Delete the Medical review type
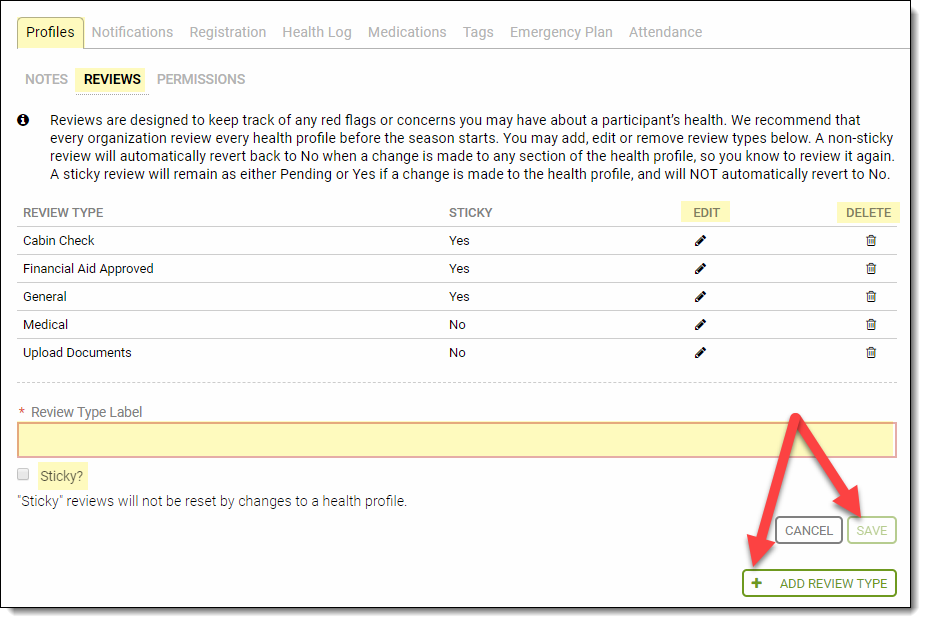Image resolution: width=926 pixels, height=623 pixels. pyautogui.click(x=870, y=325)
